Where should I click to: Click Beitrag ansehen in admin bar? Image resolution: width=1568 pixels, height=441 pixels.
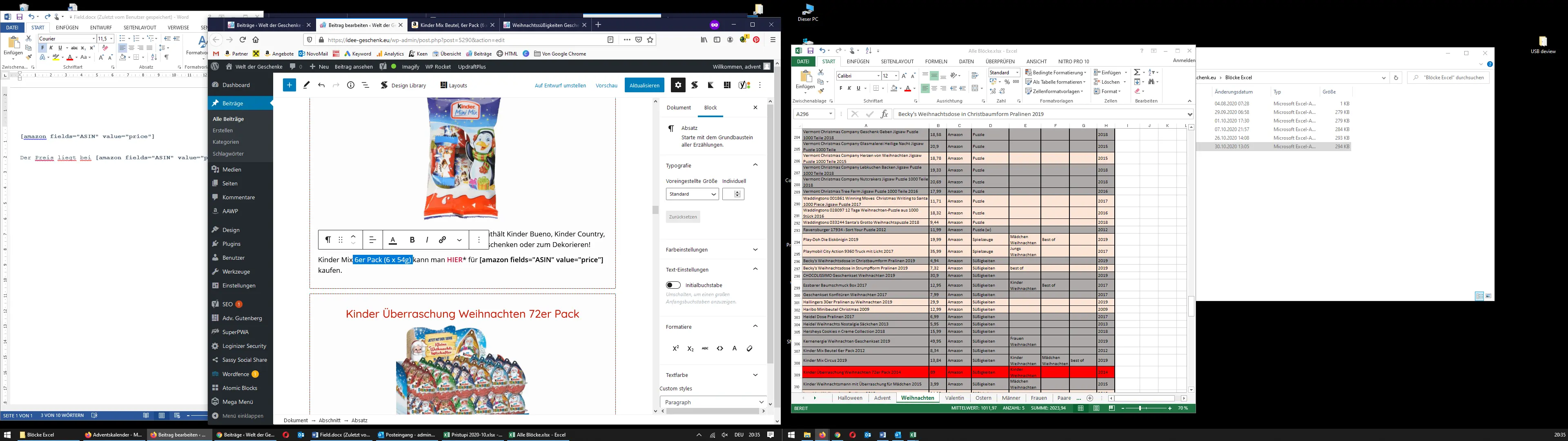coord(354,67)
